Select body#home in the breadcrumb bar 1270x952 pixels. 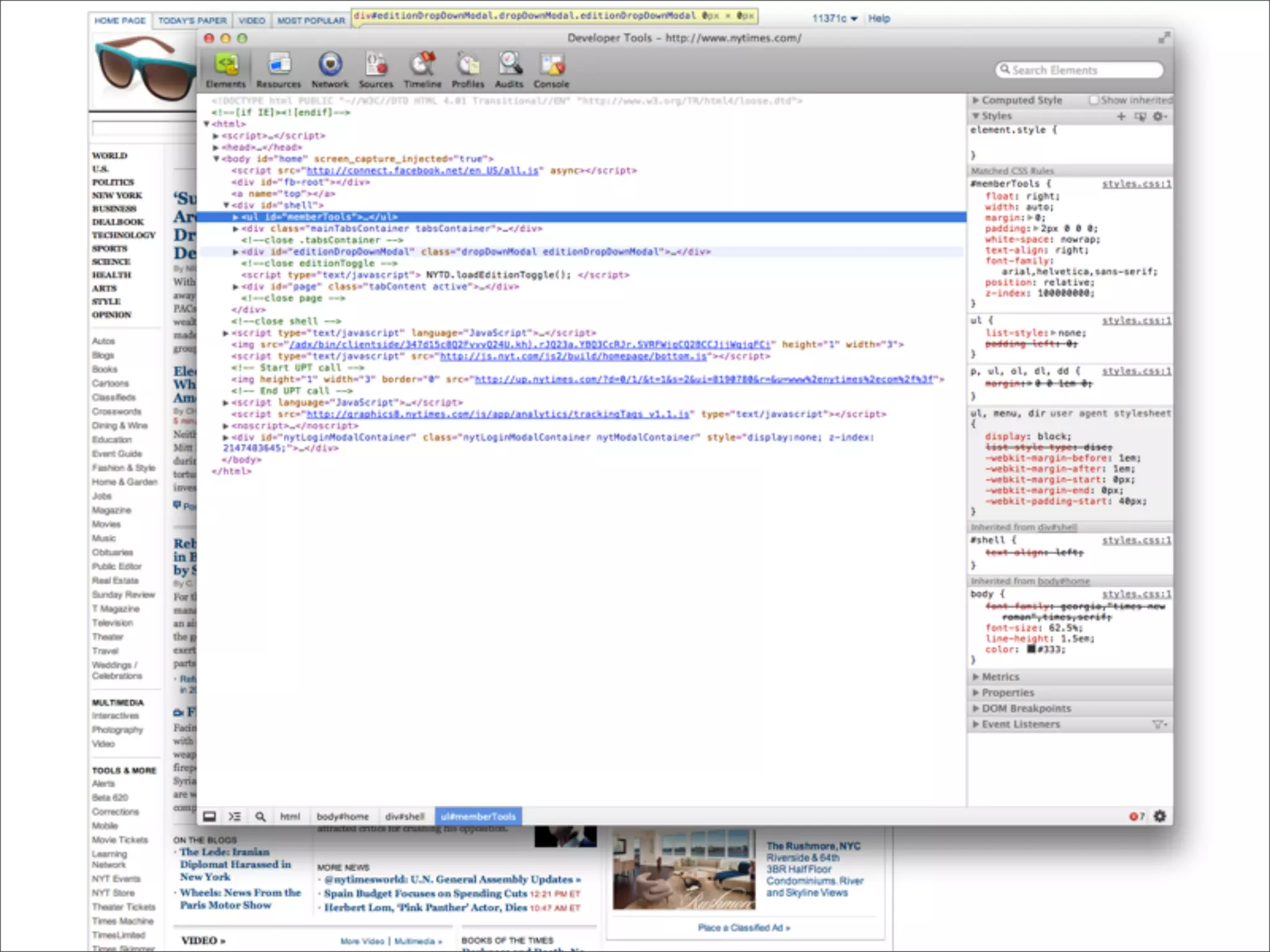[342, 816]
